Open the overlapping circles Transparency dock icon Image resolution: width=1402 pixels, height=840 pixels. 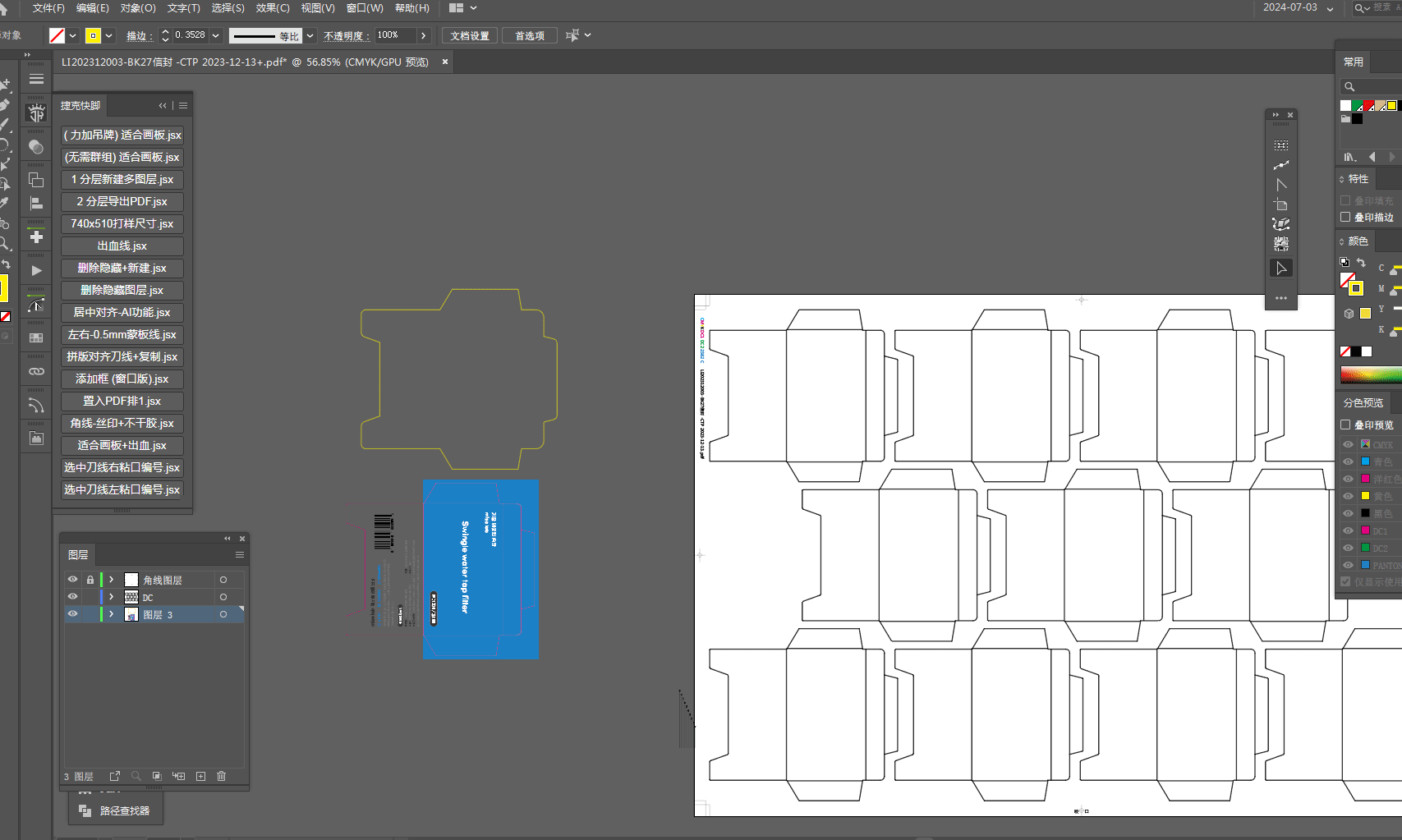36,147
